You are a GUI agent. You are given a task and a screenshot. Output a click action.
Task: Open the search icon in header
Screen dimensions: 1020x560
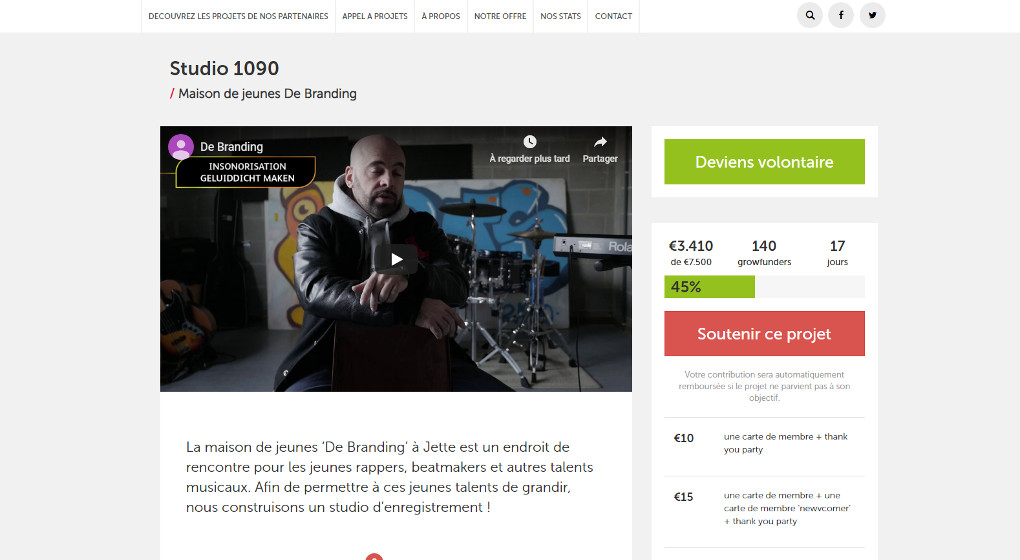point(809,15)
